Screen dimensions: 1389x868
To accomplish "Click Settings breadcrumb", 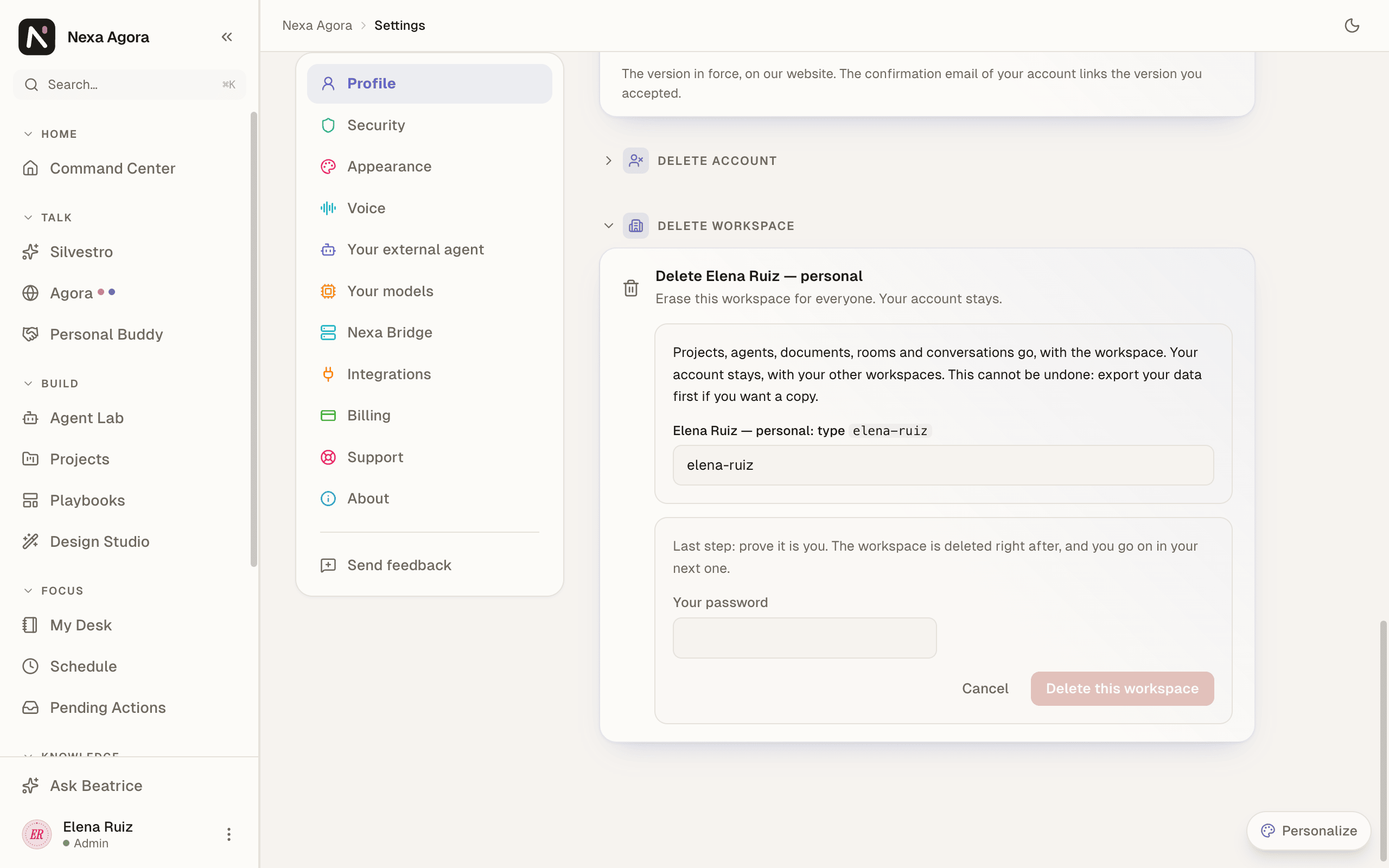I will tap(399, 25).
